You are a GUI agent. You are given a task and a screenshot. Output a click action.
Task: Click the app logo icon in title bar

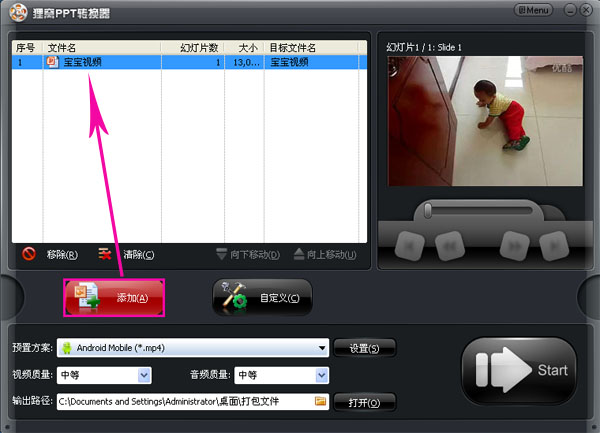click(18, 13)
